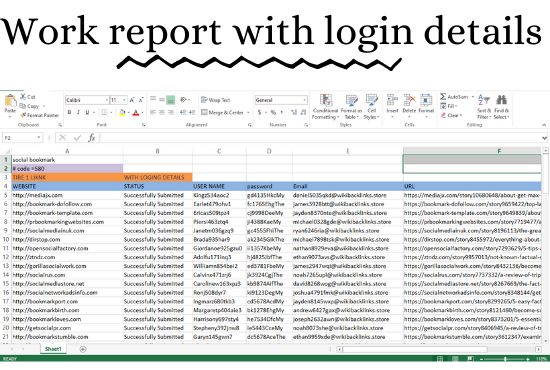Click Delete cells button
Screen dimensions: 550x370
(409, 105)
